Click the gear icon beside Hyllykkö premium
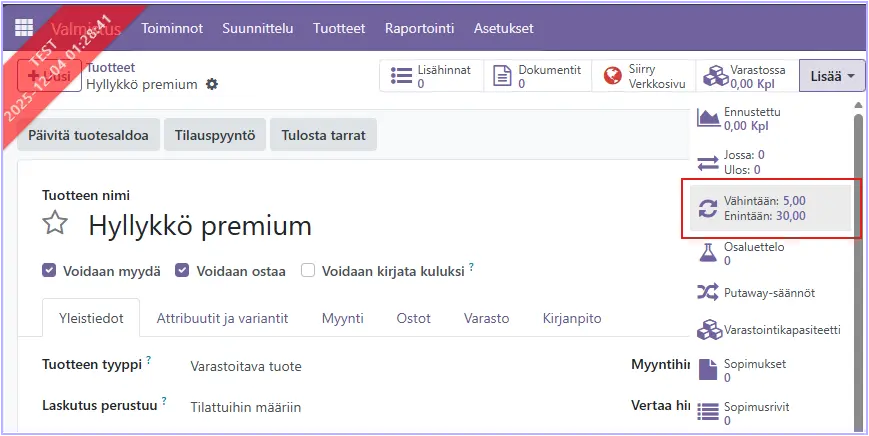This screenshot has width=869, height=436. tap(211, 85)
